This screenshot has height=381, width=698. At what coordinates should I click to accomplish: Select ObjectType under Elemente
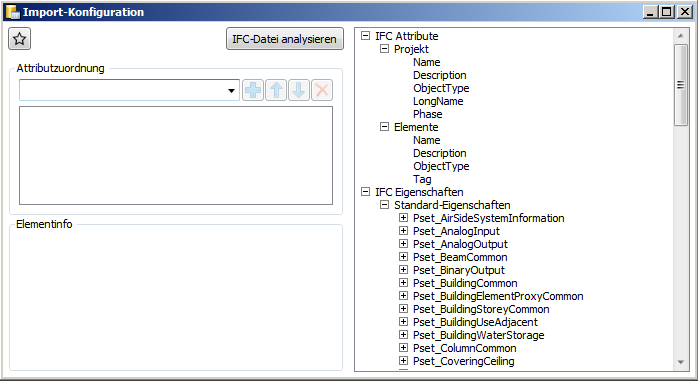click(x=441, y=166)
